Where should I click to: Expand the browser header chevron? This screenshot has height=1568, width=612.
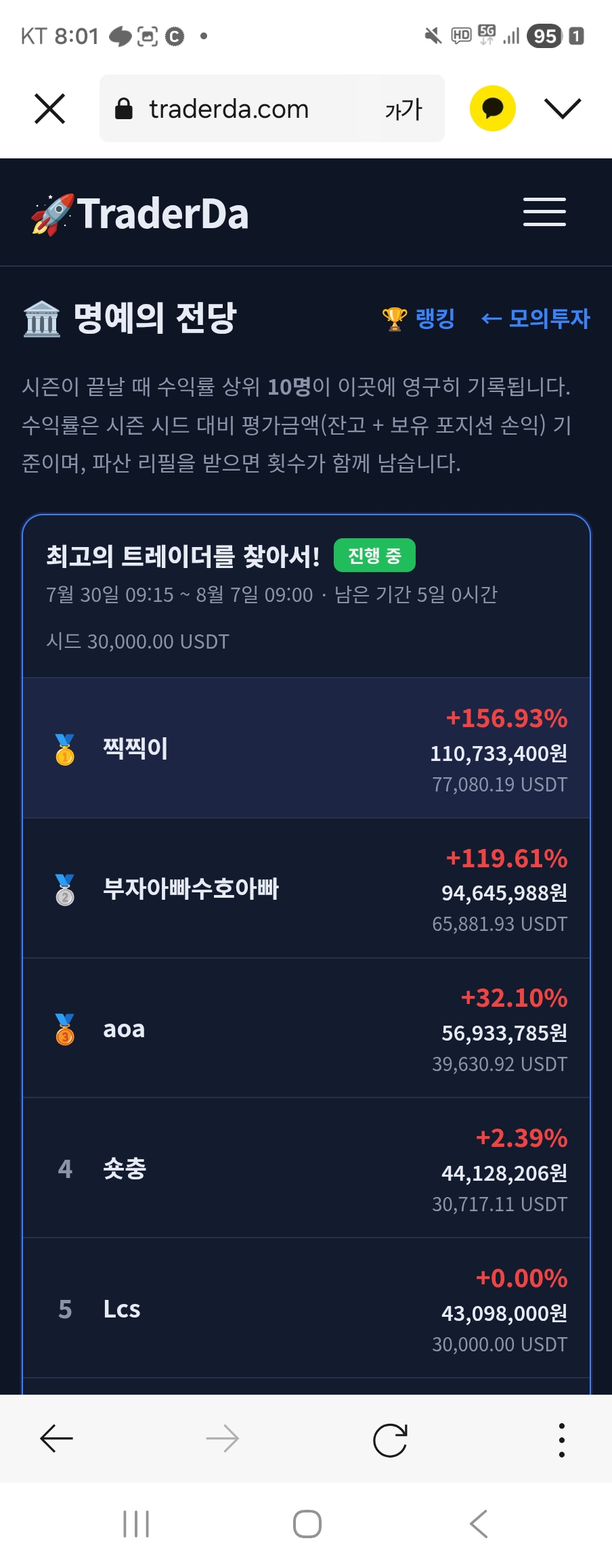click(x=563, y=108)
